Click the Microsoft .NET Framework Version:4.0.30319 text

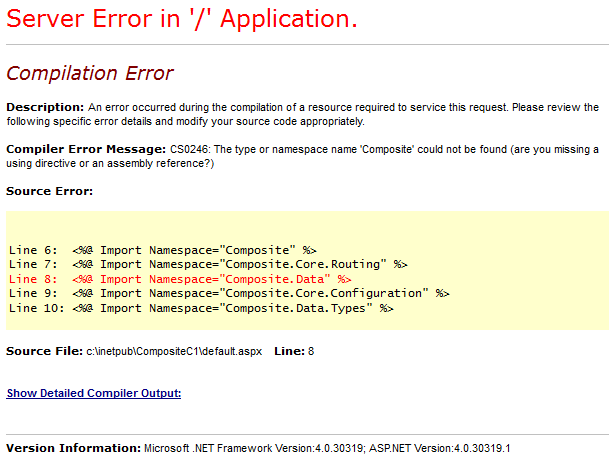pos(254,448)
